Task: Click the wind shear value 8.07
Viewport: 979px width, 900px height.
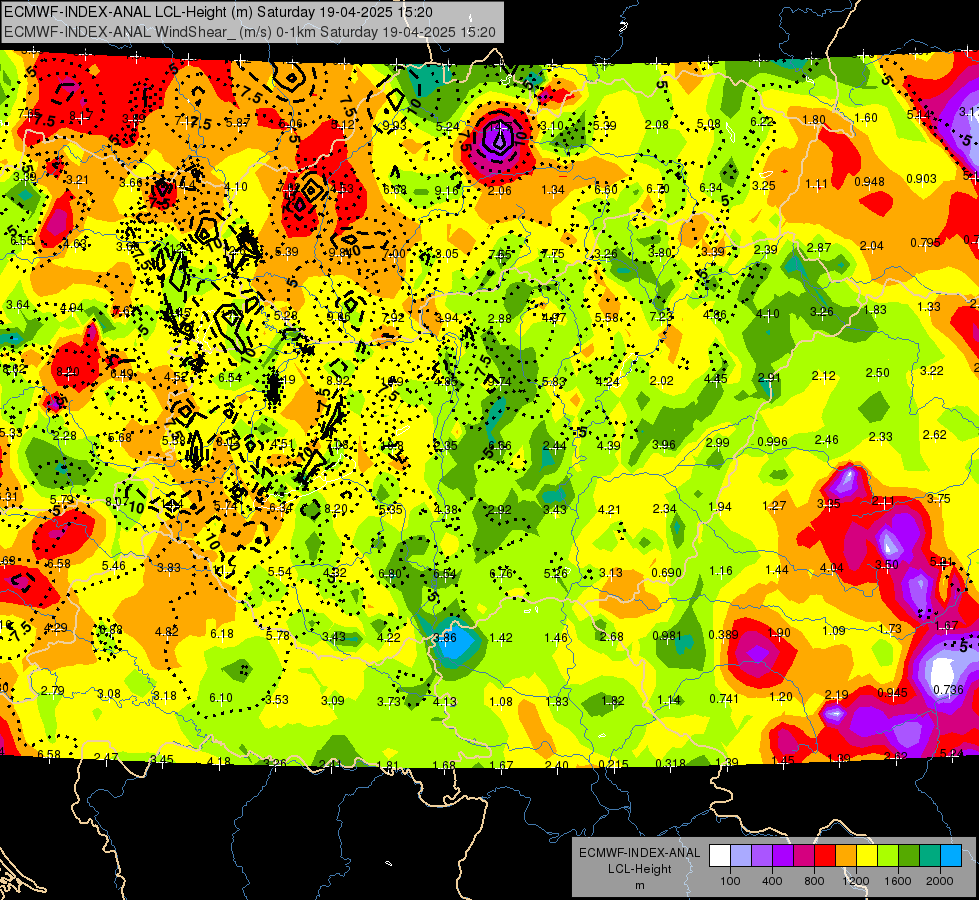Action: pos(117,502)
